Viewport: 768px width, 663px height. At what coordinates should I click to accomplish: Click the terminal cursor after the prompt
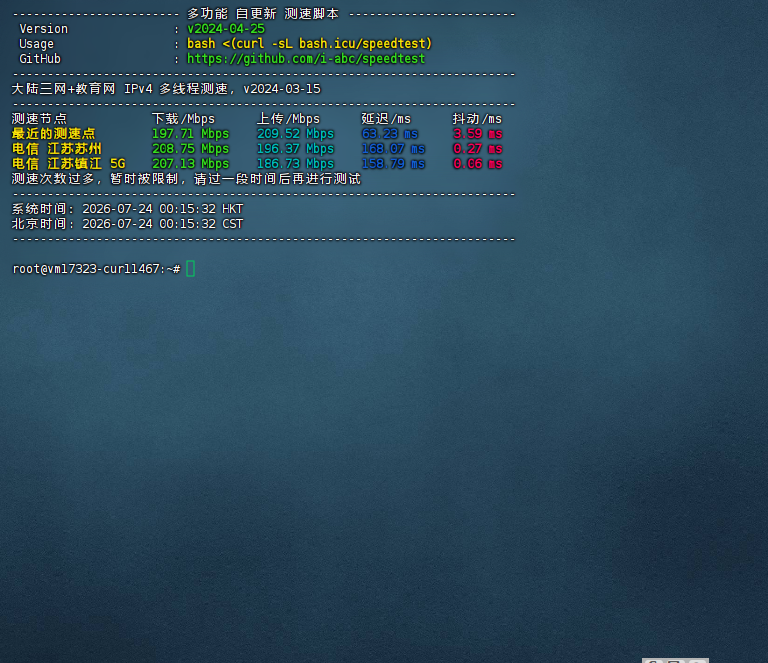pos(191,269)
